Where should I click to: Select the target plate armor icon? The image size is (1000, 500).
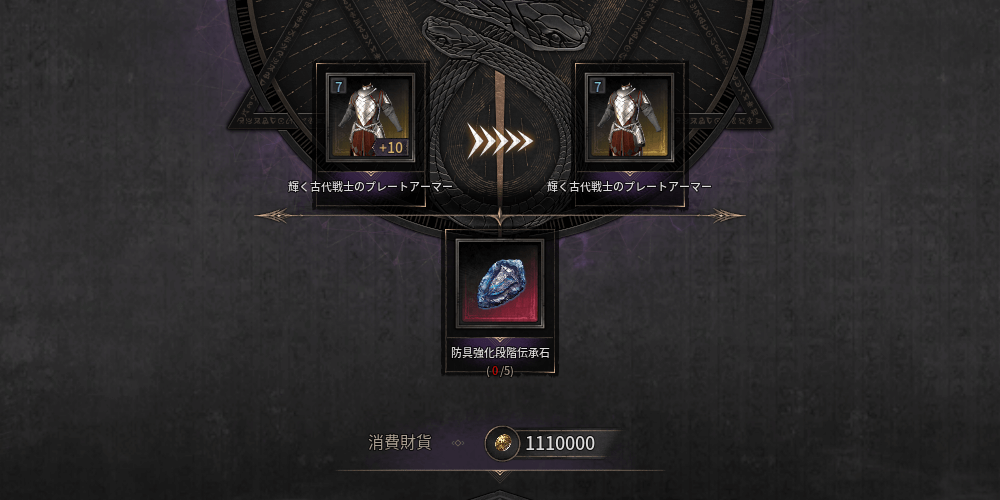coord(629,117)
